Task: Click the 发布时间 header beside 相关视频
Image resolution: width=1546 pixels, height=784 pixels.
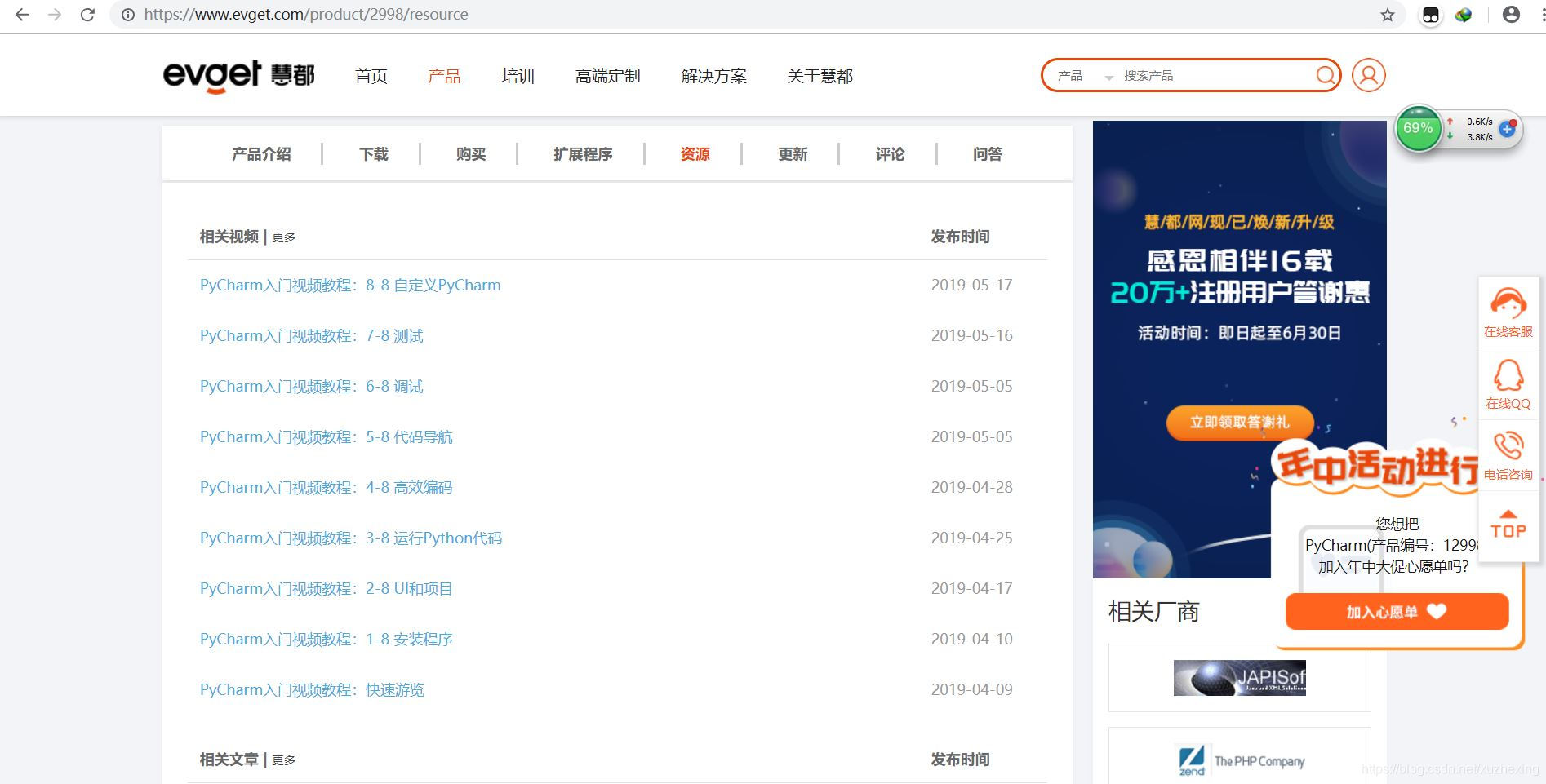Action: [x=960, y=237]
